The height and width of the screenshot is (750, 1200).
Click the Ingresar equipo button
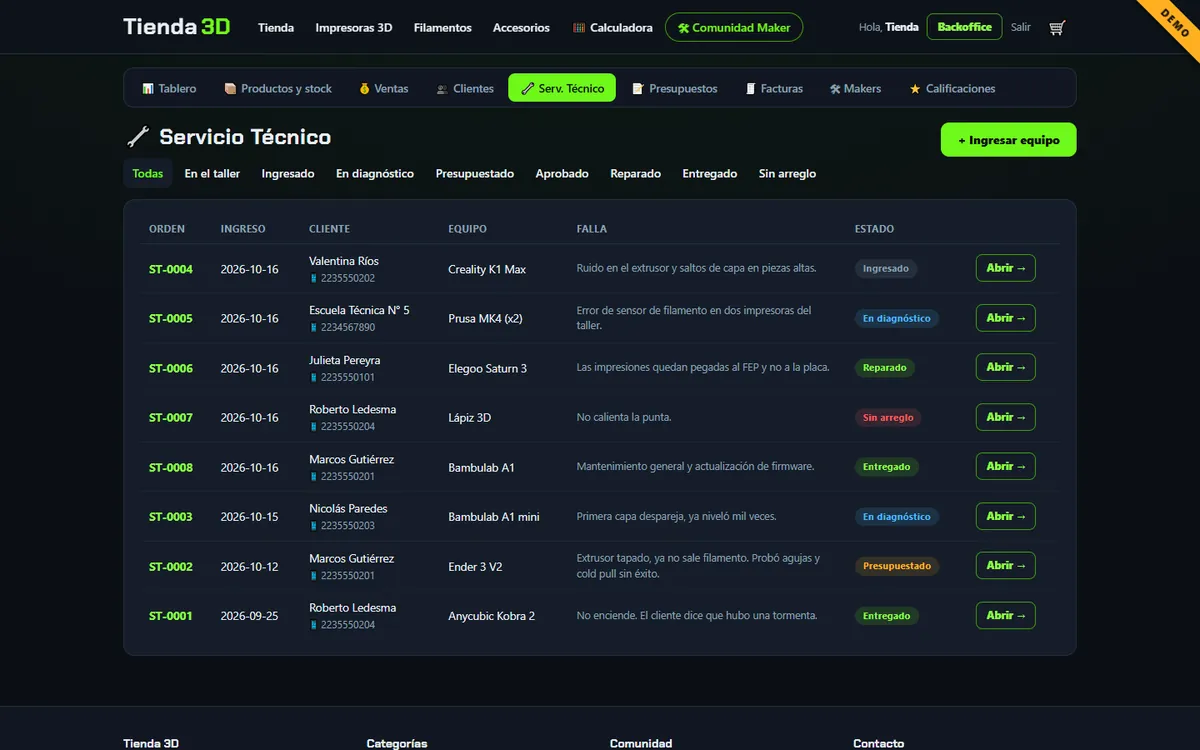[x=1008, y=140]
